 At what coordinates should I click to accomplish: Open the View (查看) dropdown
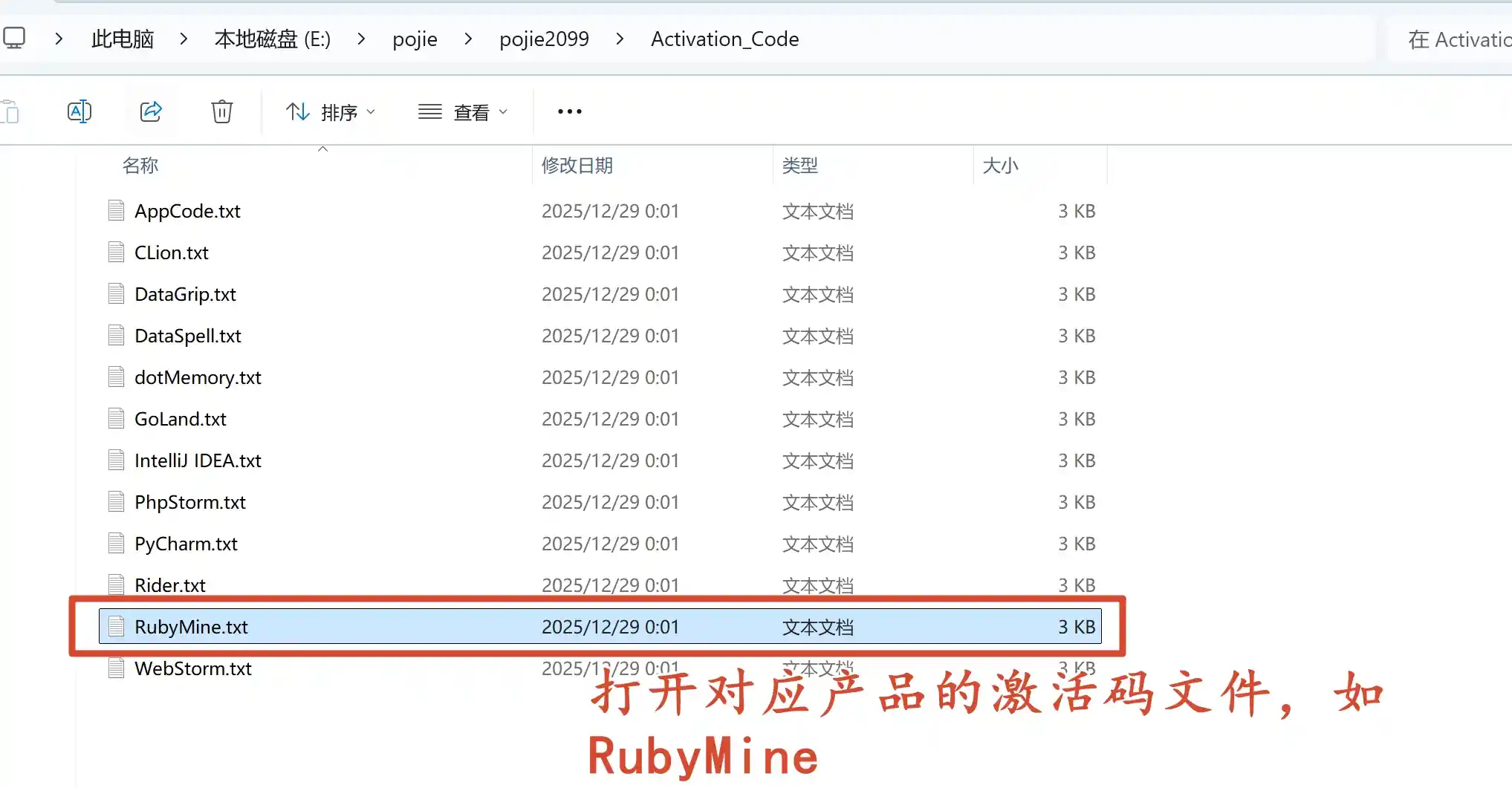pyautogui.click(x=463, y=112)
